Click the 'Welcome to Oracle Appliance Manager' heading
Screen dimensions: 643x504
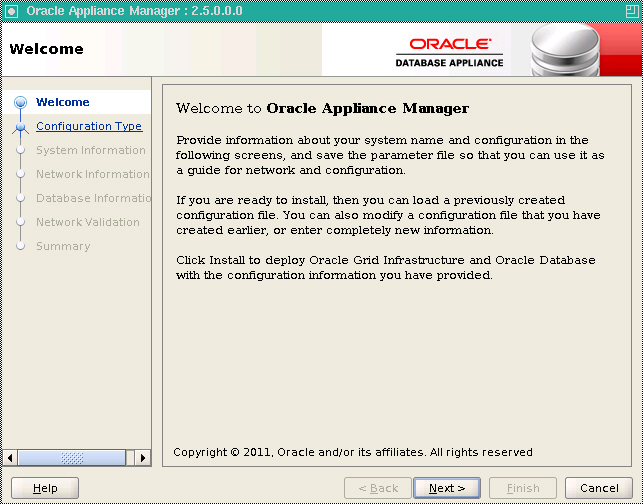tap(322, 108)
